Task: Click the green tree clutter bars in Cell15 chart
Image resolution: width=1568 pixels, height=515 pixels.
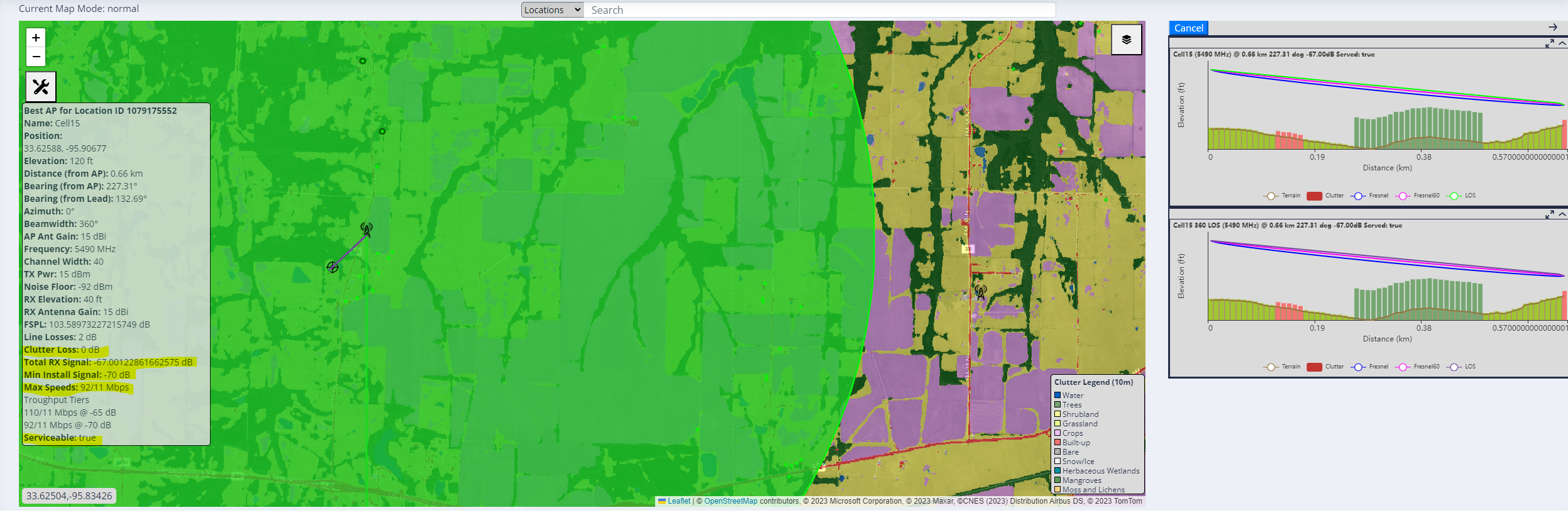Action: click(x=1418, y=128)
